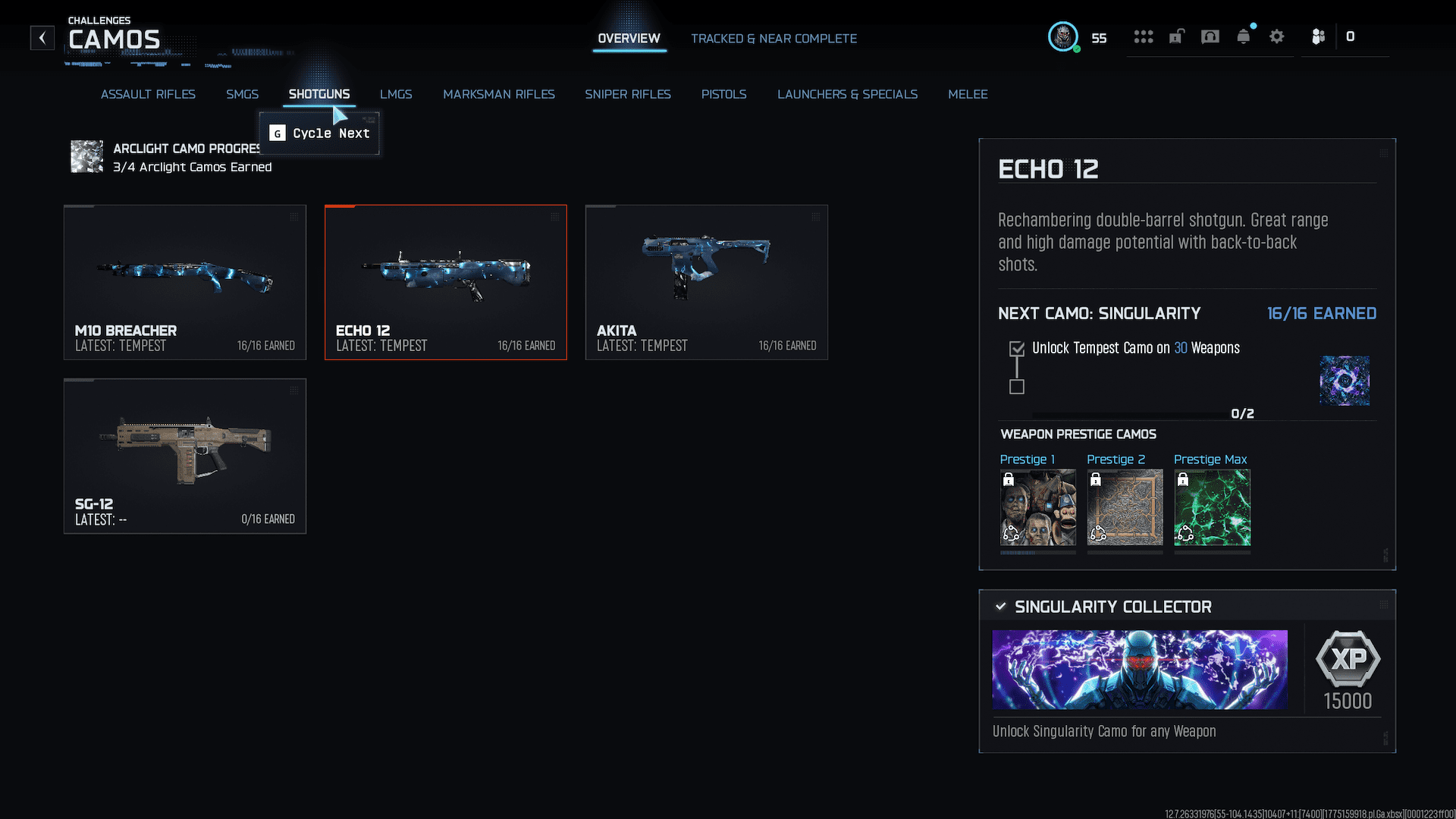Screen dimensions: 1456x819
Task: Open notifications bell icon
Action: tap(1244, 36)
